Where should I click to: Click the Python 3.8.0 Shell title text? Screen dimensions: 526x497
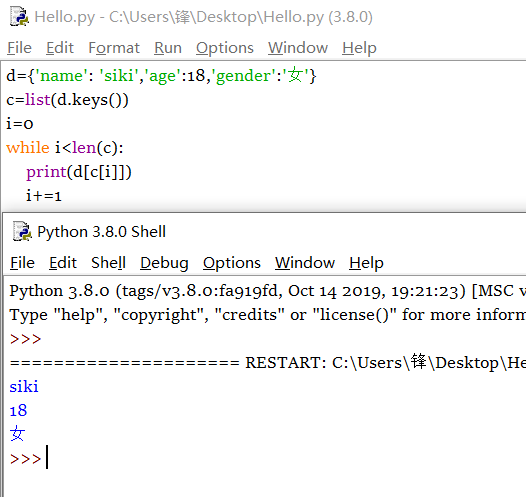101,232
